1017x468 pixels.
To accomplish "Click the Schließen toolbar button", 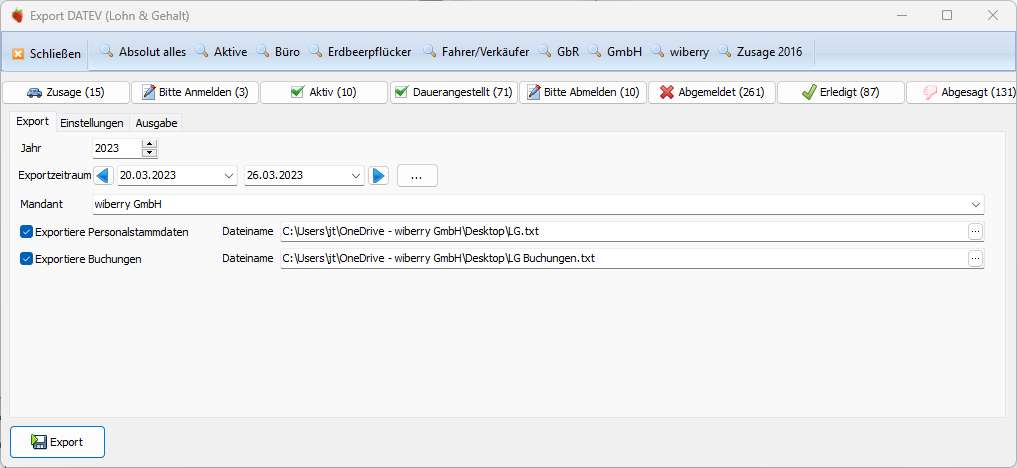I will 47,53.
